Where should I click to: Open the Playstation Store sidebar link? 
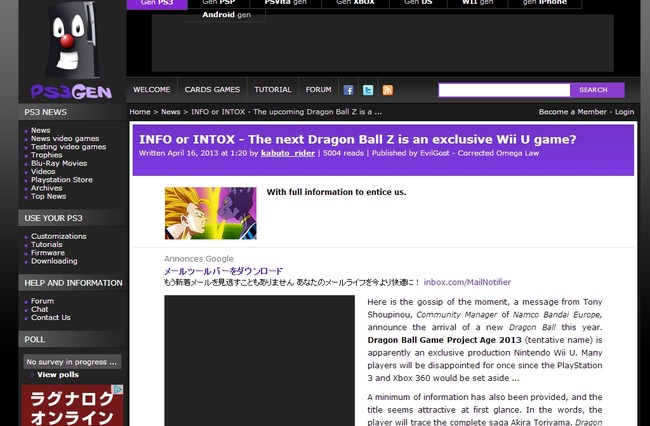pyautogui.click(x=62, y=180)
